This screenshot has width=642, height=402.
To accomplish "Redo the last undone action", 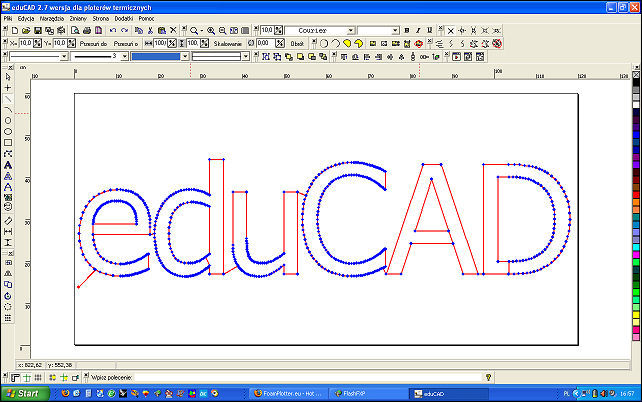I will coord(124,31).
